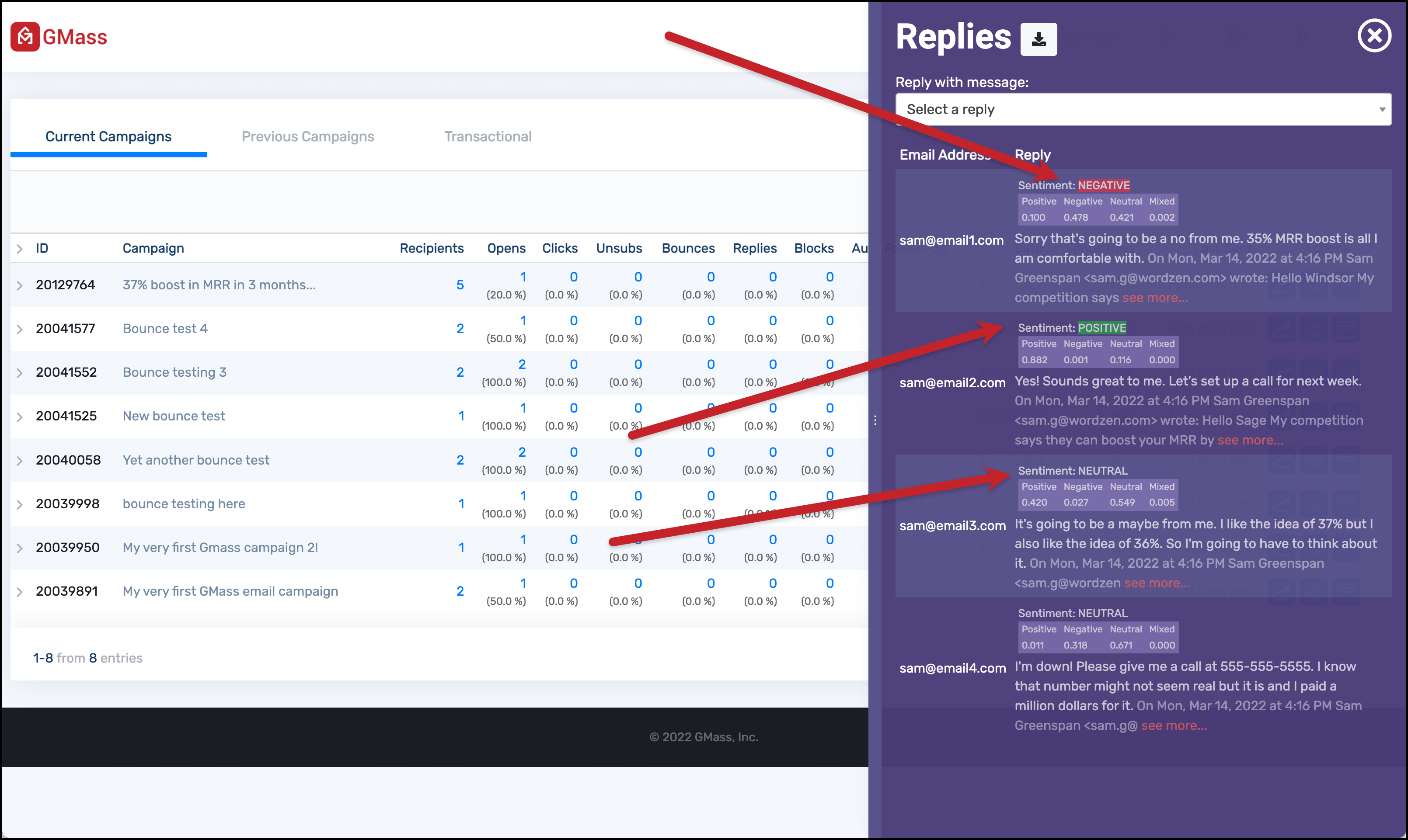Click the Replies panel drag handle dots

click(x=875, y=420)
